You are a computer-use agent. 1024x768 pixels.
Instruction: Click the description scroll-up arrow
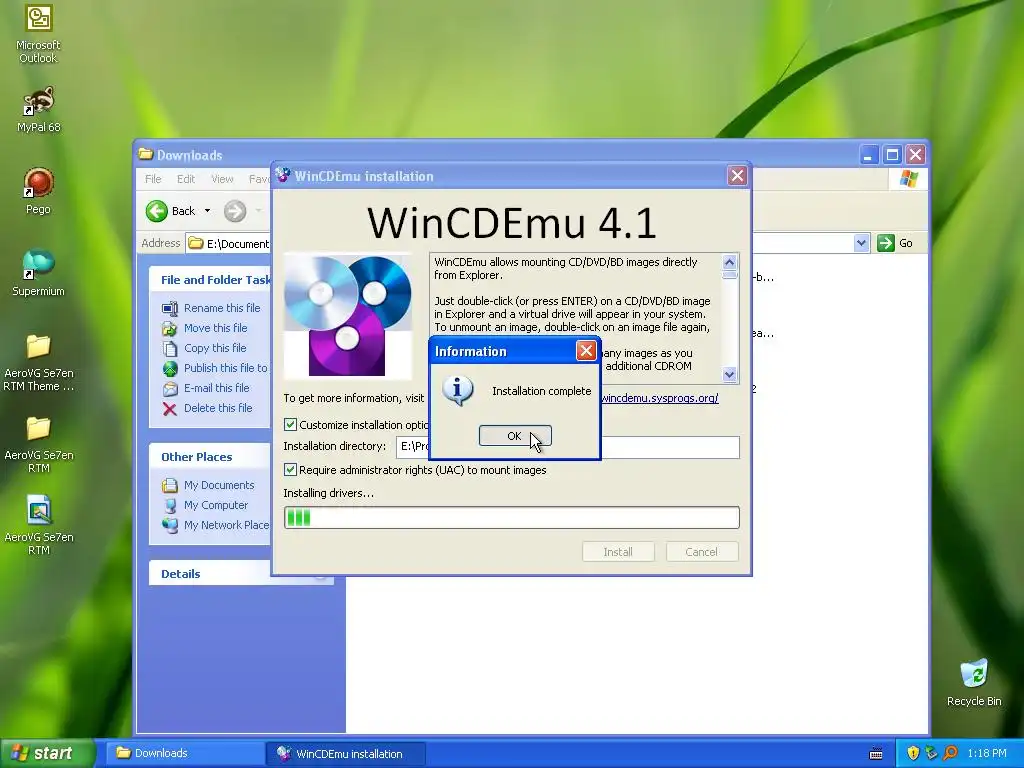coord(729,262)
